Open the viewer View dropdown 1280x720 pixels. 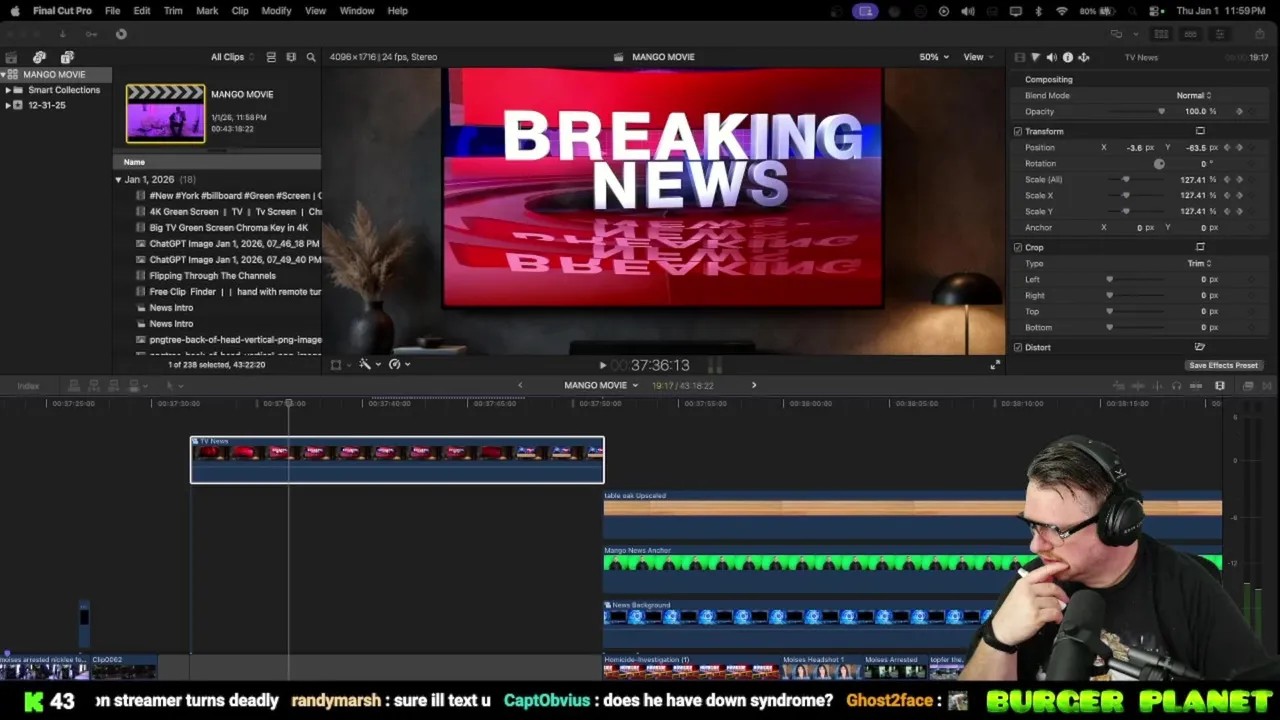tap(977, 57)
